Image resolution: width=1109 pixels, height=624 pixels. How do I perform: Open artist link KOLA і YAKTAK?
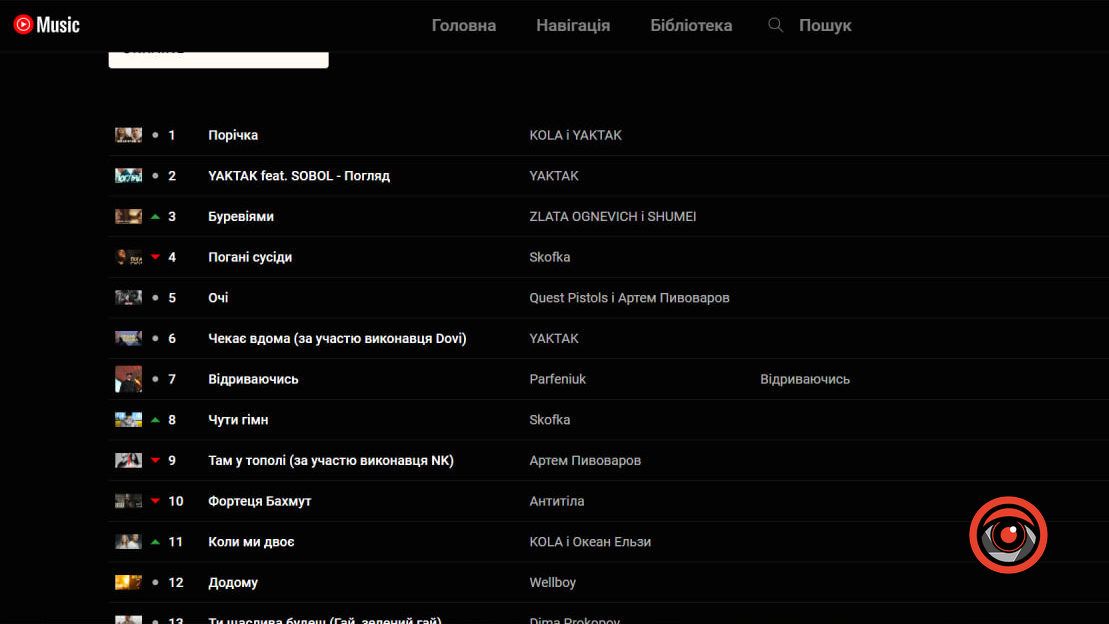click(575, 135)
